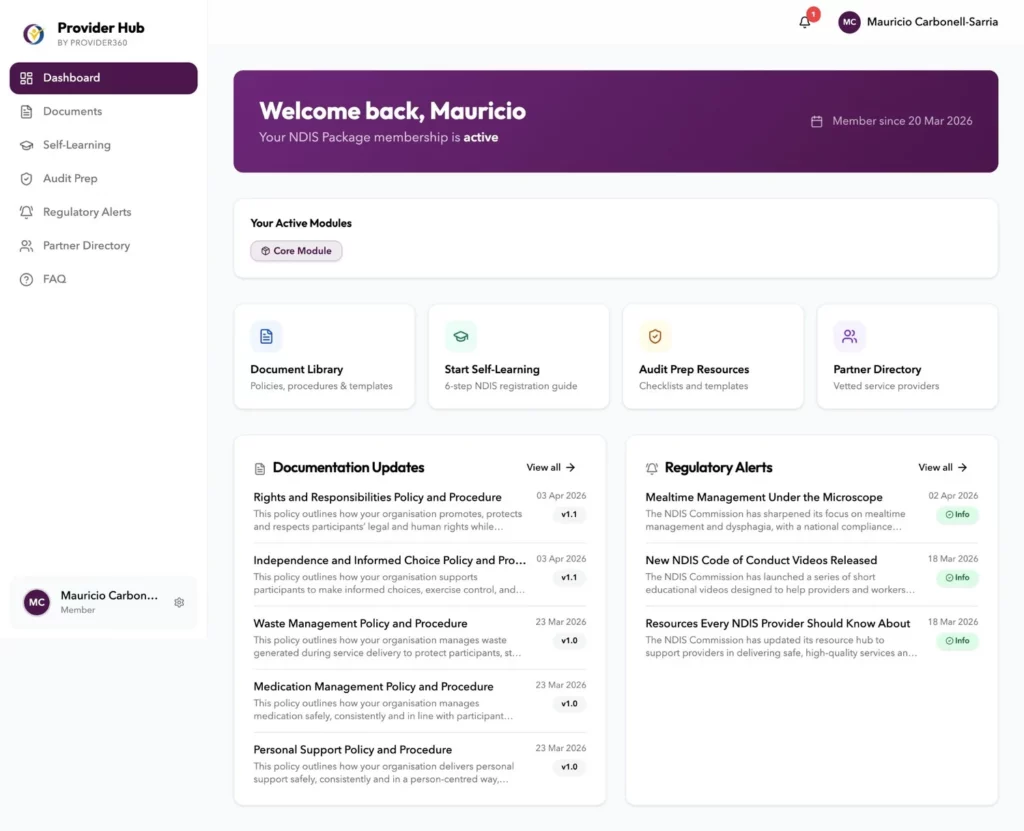The height and width of the screenshot is (831, 1024).
Task: Click the Partner Directory people sidebar icon
Action: point(26,246)
